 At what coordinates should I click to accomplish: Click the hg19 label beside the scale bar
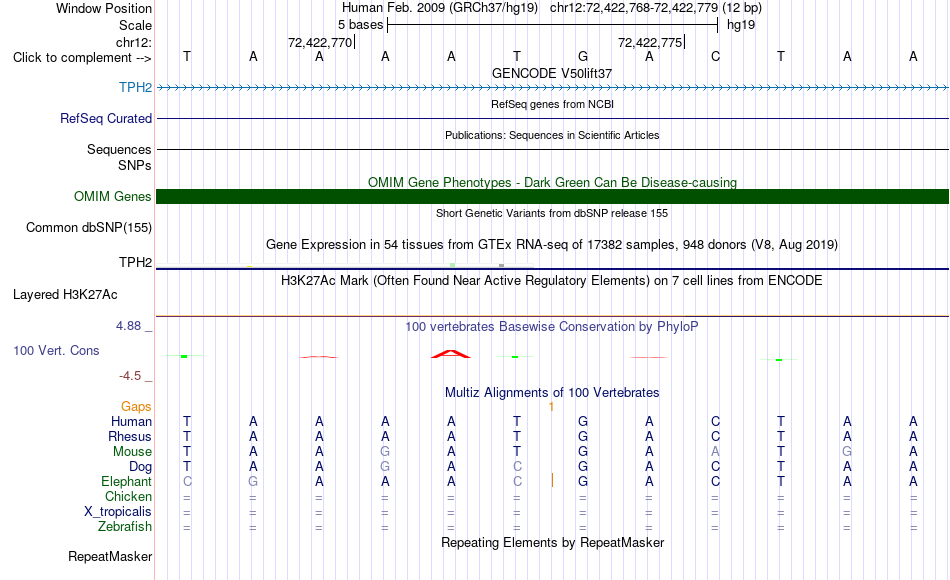(x=741, y=25)
